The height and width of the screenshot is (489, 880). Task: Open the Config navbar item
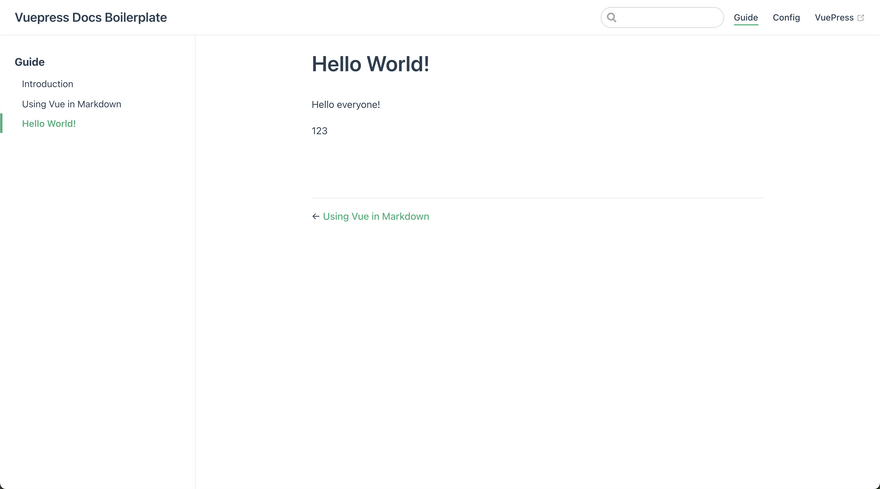[786, 17]
